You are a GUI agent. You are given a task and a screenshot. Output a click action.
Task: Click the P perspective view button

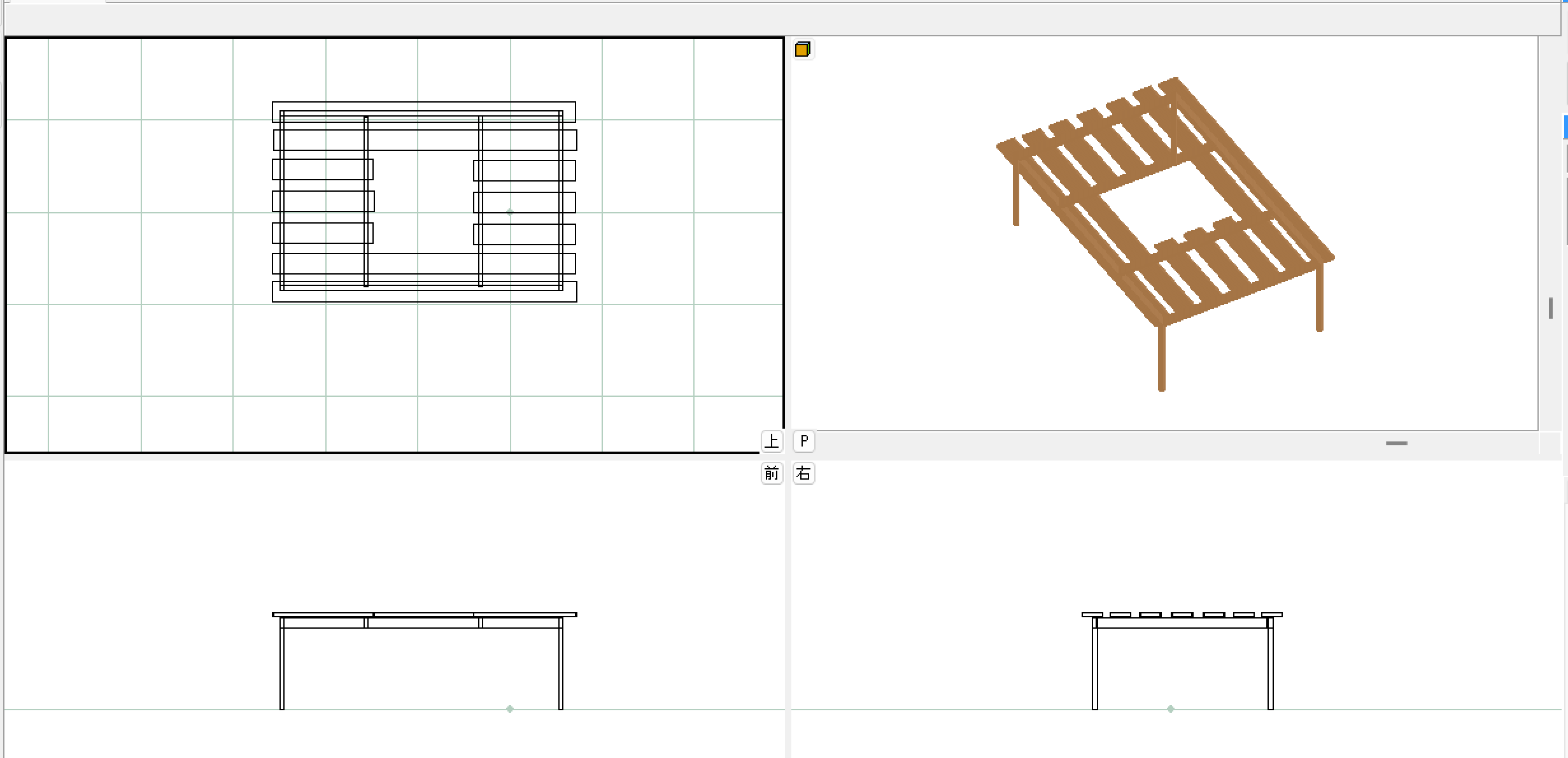click(x=804, y=441)
